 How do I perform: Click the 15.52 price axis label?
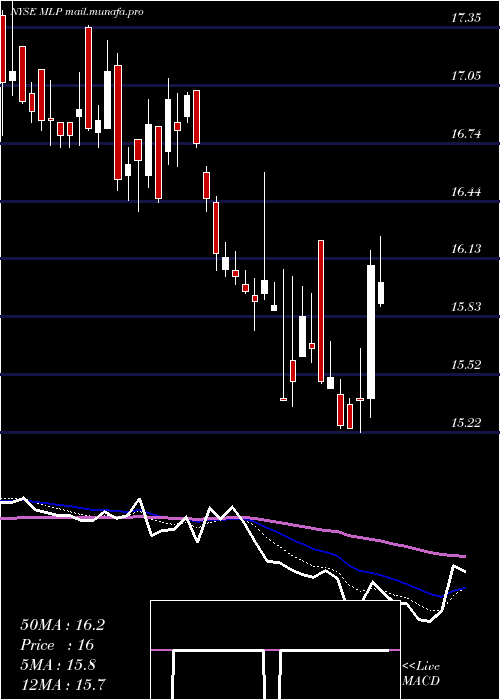coord(466,365)
